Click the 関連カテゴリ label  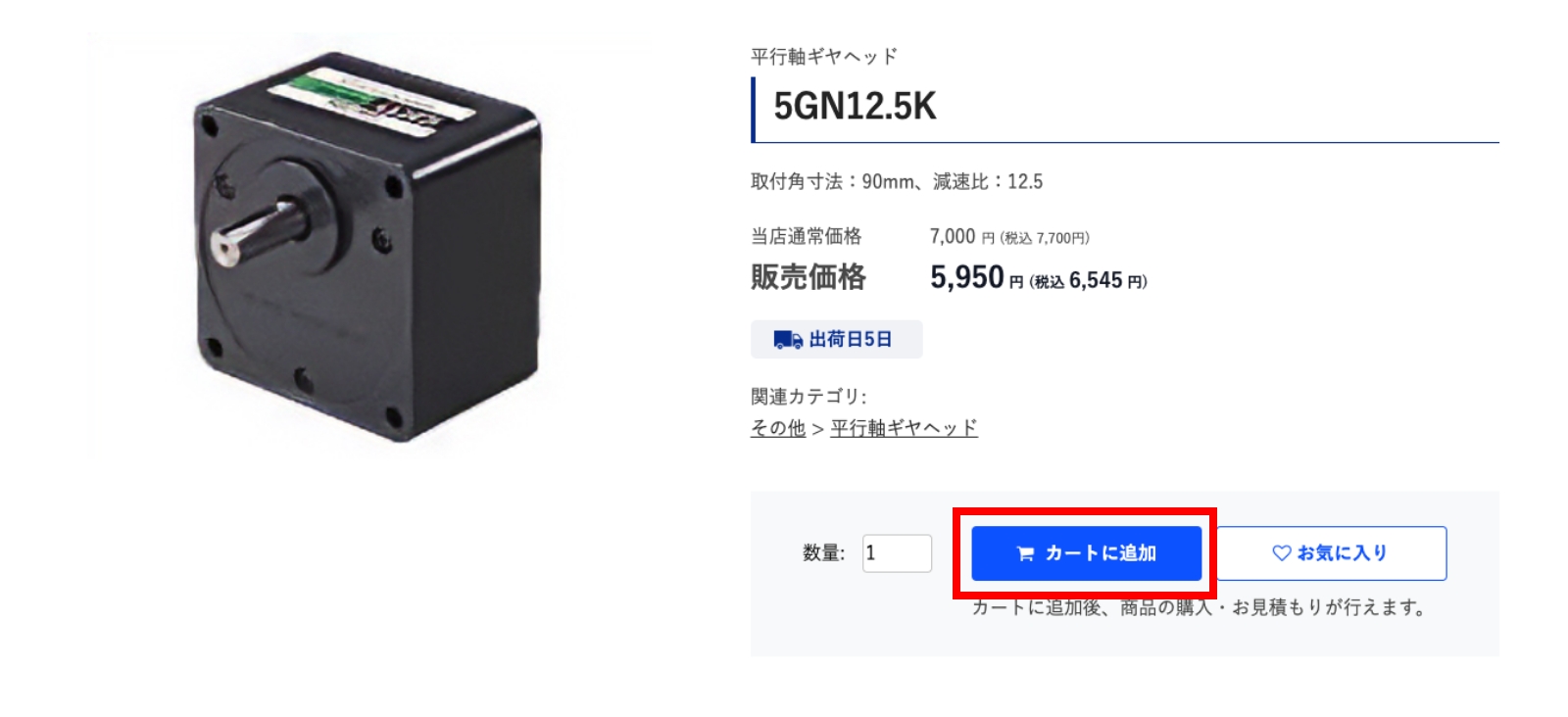(808, 397)
